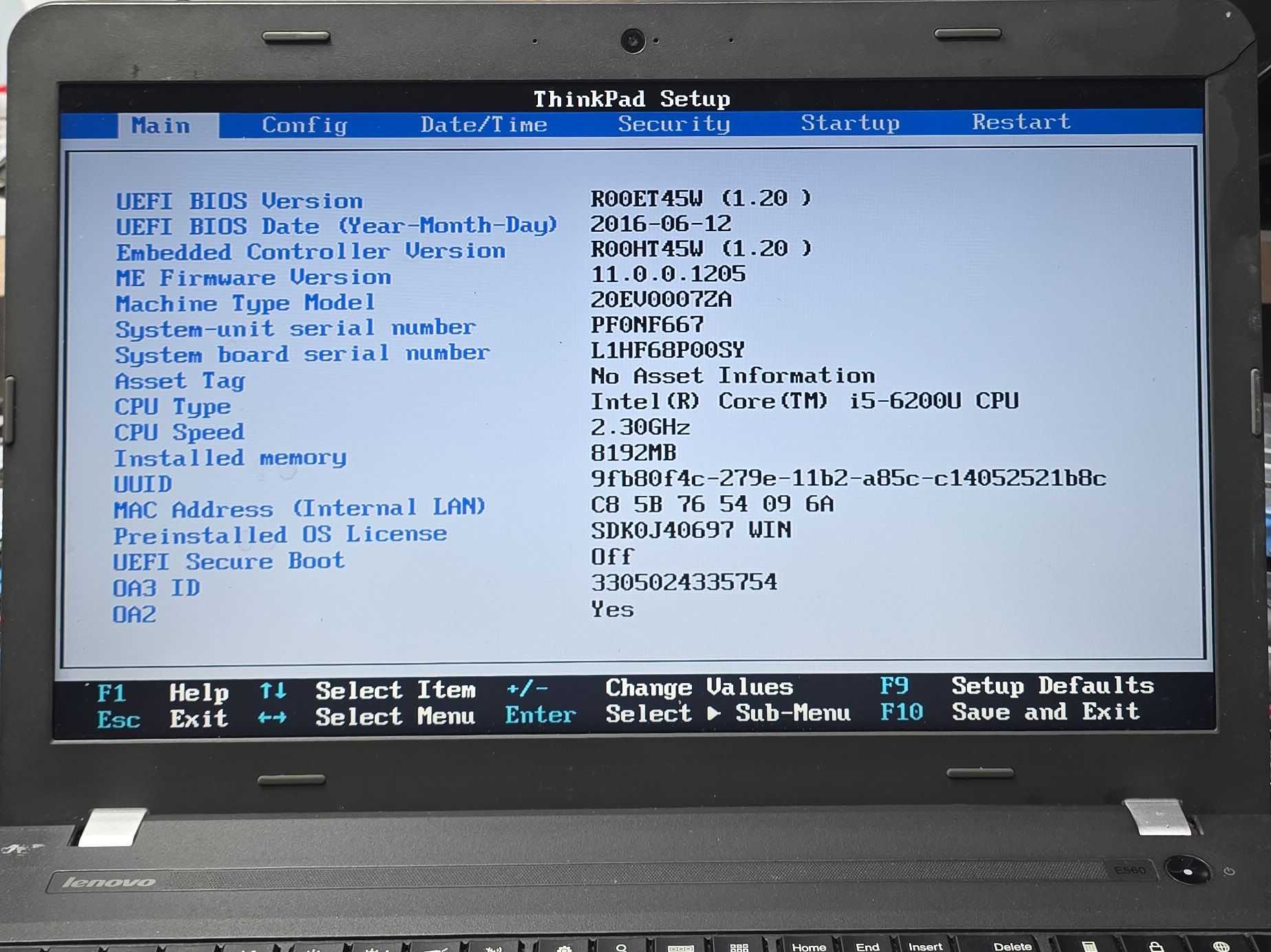Select the OA3 ID label
The width and height of the screenshot is (1271, 952).
point(157,588)
